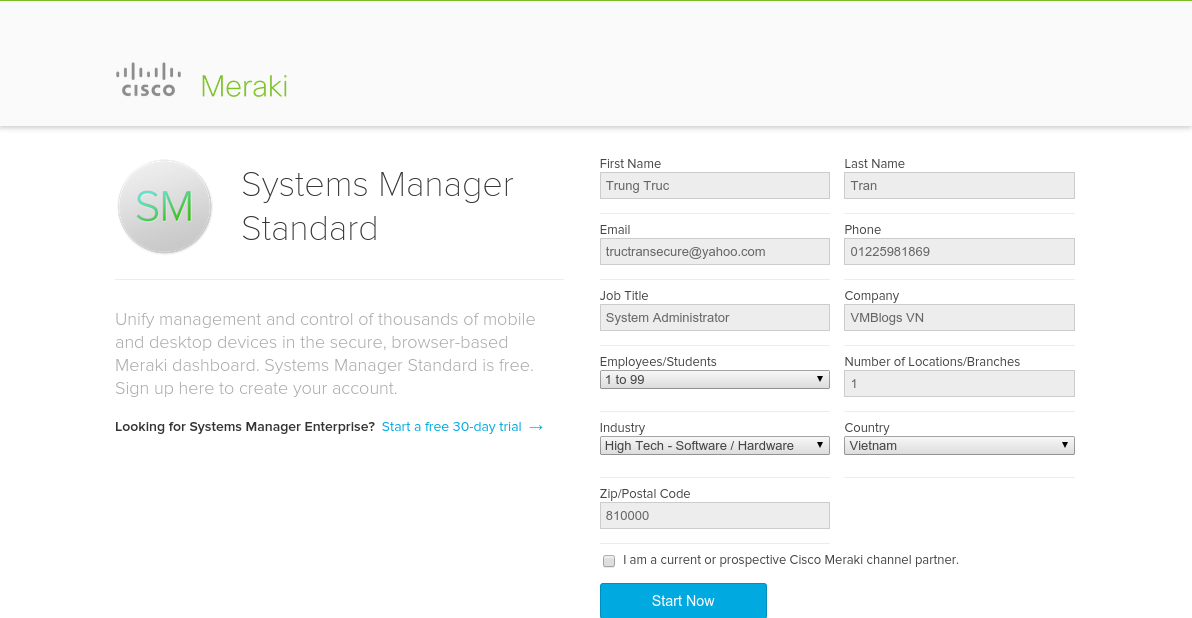Click the First Name input field
This screenshot has width=1192, height=618.
coord(714,186)
